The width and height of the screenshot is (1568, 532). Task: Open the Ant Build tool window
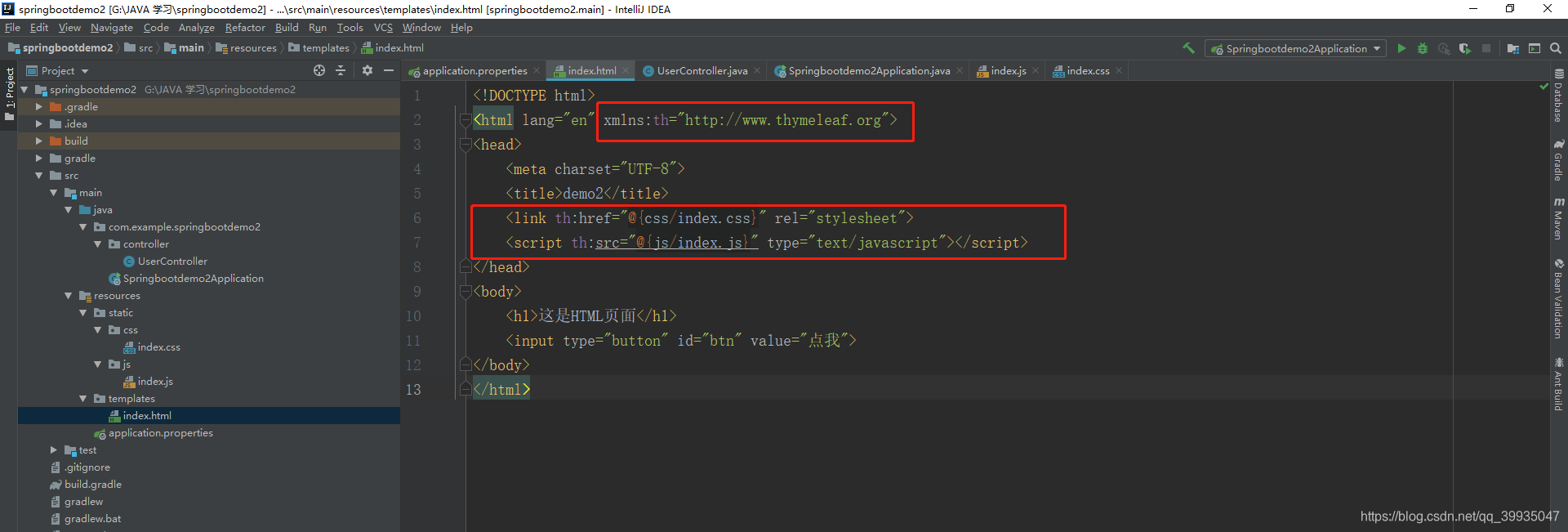[x=1558, y=384]
